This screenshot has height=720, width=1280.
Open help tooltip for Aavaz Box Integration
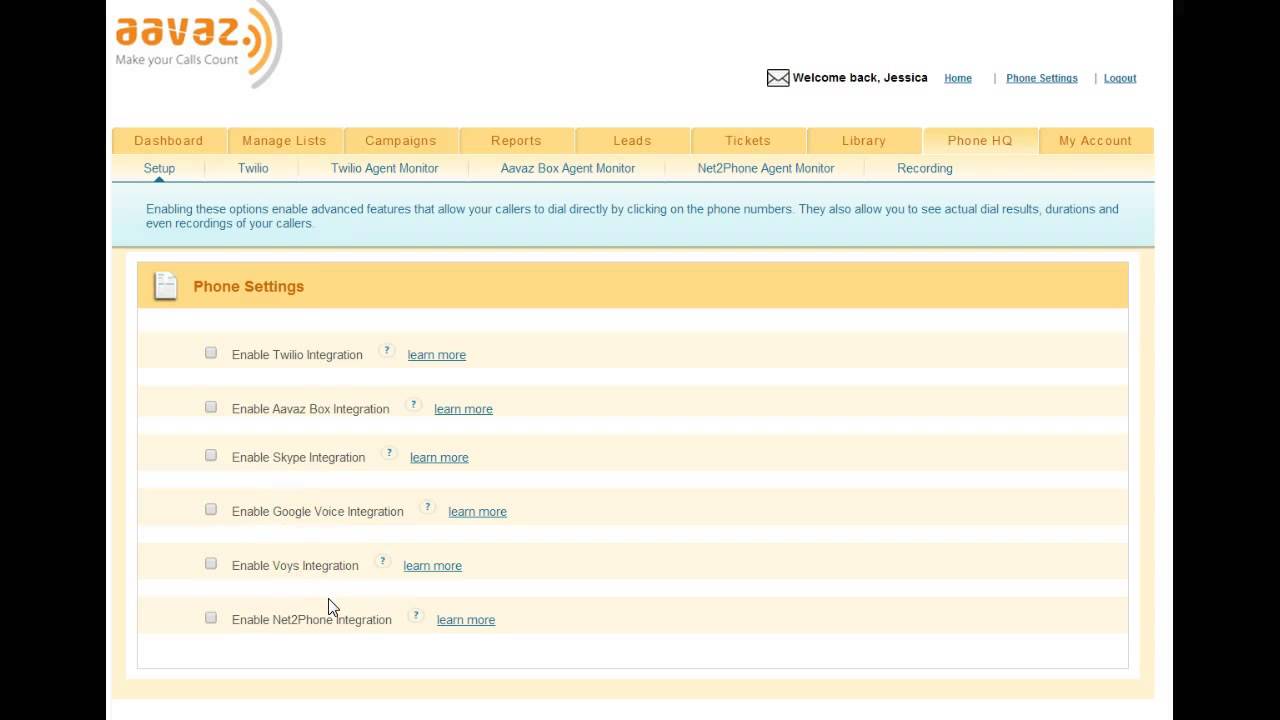point(413,405)
